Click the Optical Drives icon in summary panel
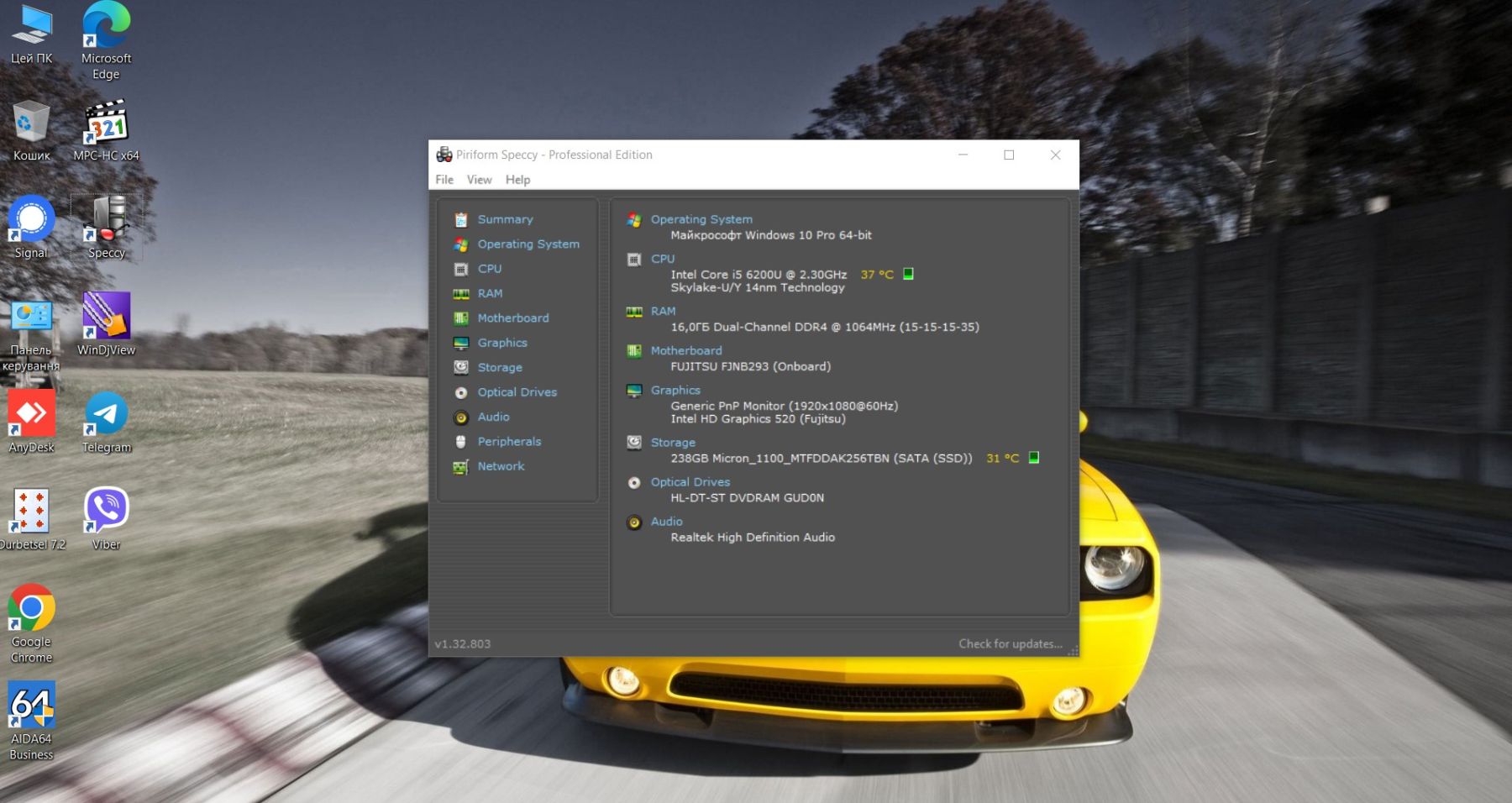The height and width of the screenshot is (803, 1512). (634, 482)
